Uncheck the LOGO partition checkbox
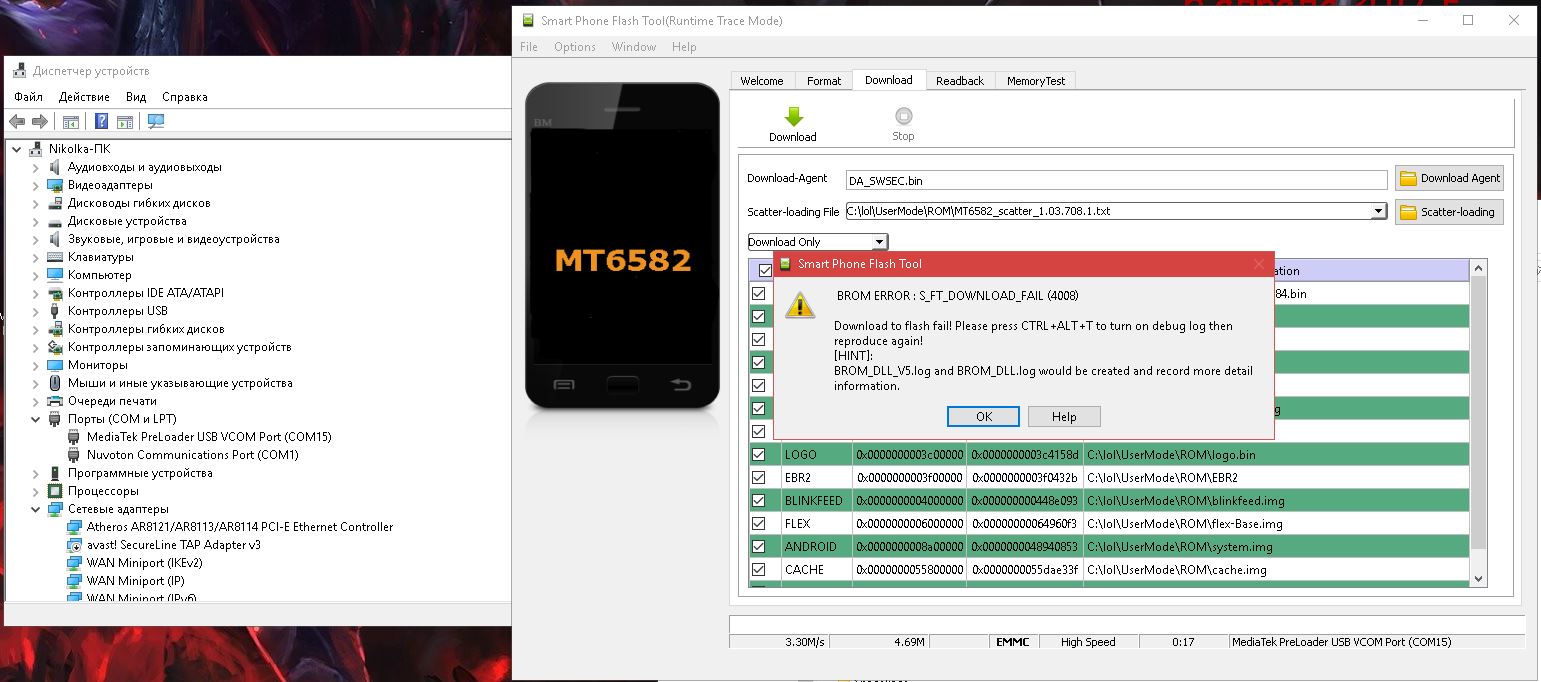The height and width of the screenshot is (682, 1541). click(758, 455)
